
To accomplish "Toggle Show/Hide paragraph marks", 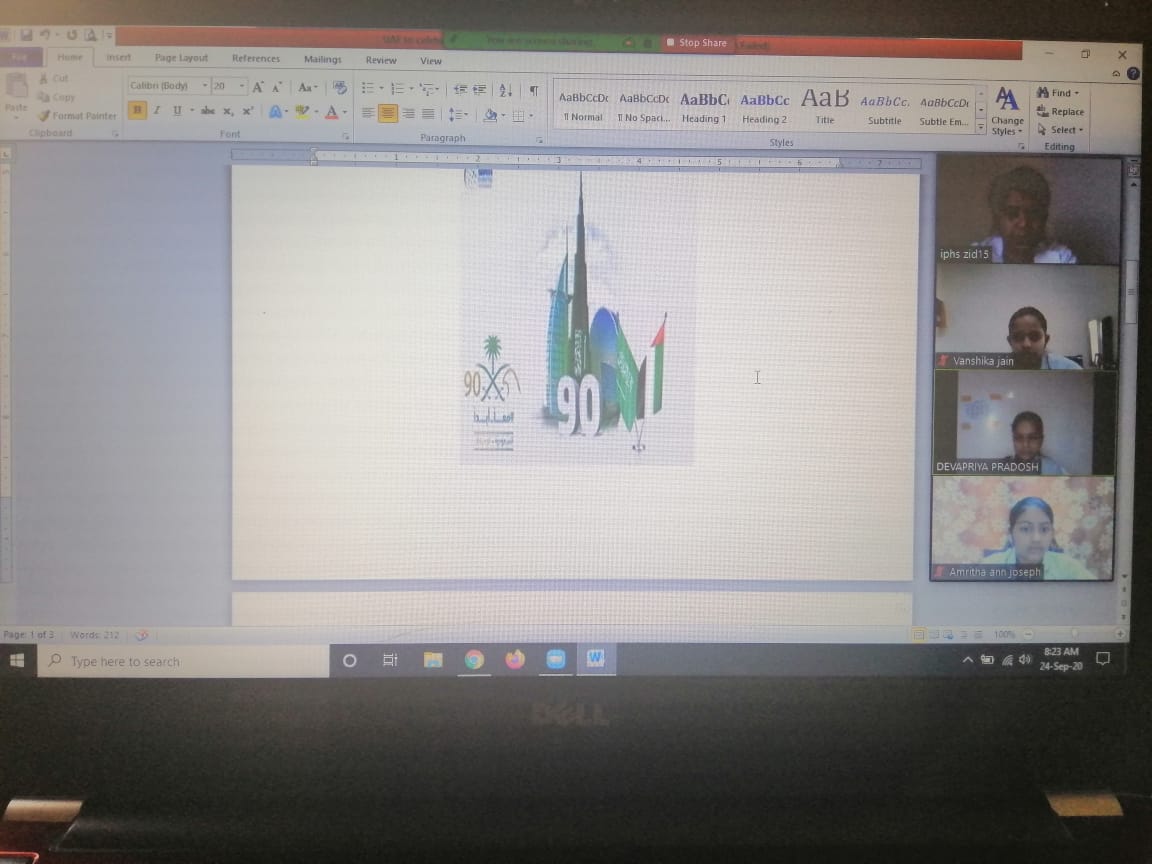I will point(534,90).
